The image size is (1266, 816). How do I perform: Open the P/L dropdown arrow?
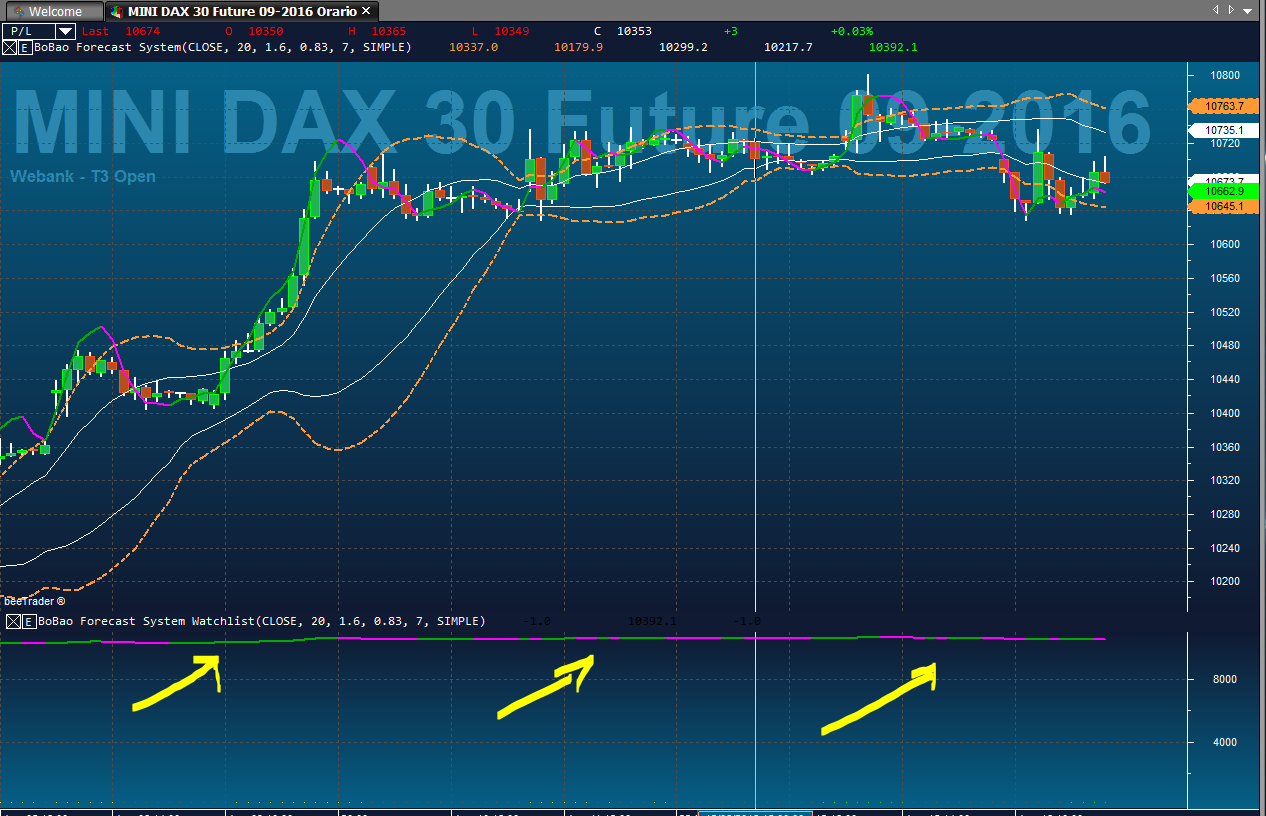tap(66, 31)
